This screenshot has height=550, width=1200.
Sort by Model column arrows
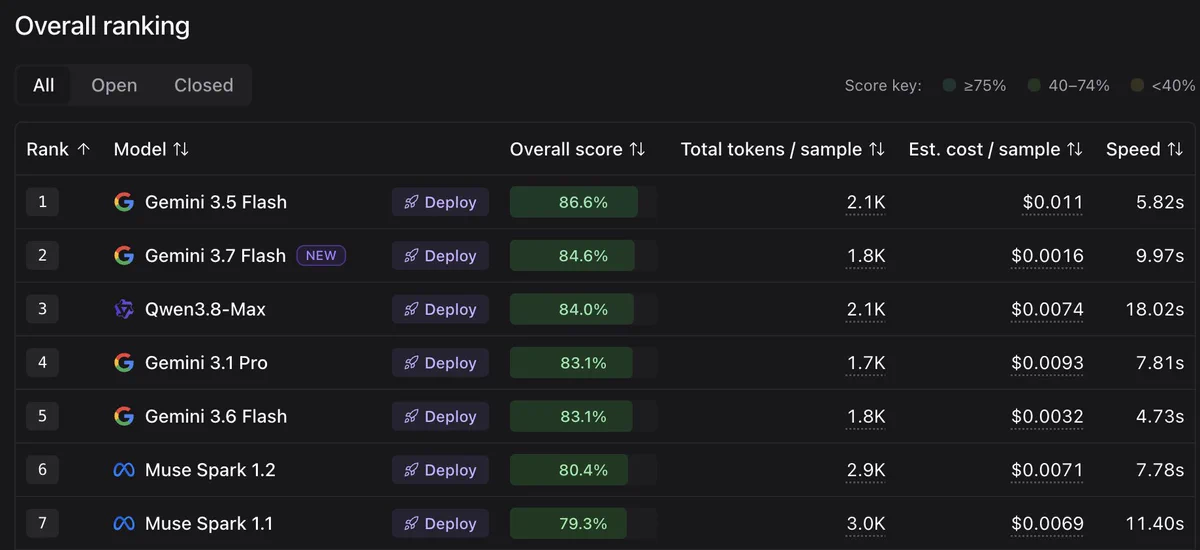[x=181, y=149]
